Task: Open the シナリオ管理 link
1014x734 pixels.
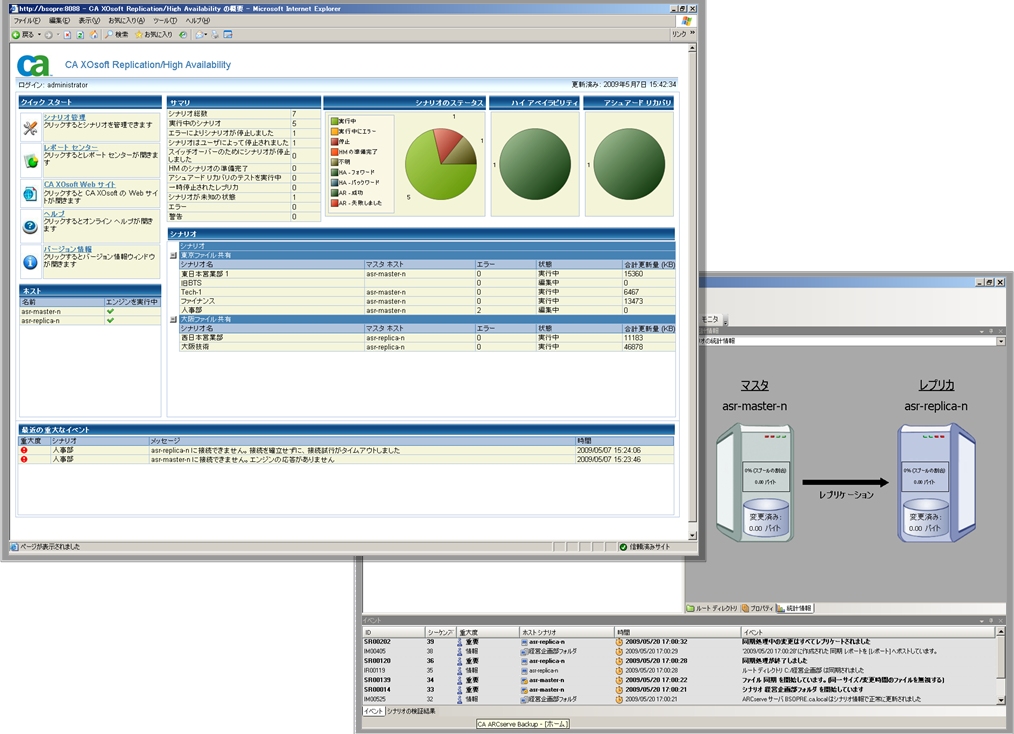Action: click(x=65, y=117)
